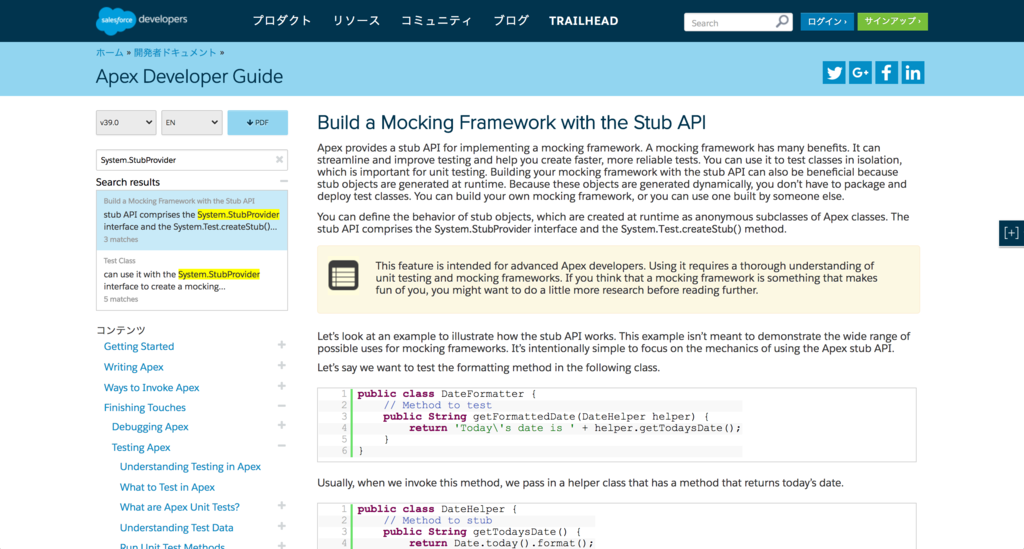Open the [+] feedback side tab
Image resolution: width=1024 pixels, height=549 pixels.
tap(1011, 233)
